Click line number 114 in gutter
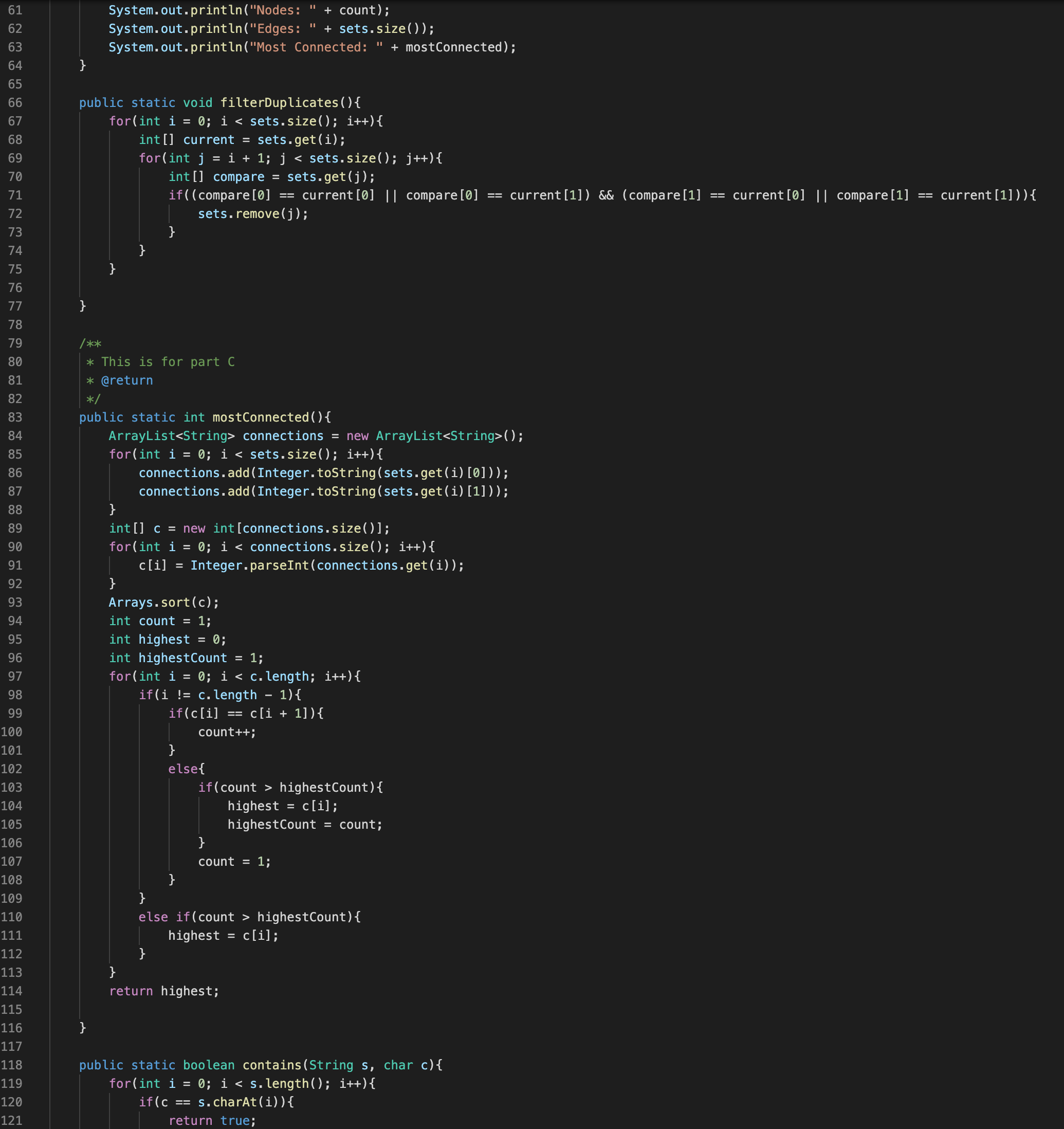This screenshot has height=1129, width=1064. point(11,991)
